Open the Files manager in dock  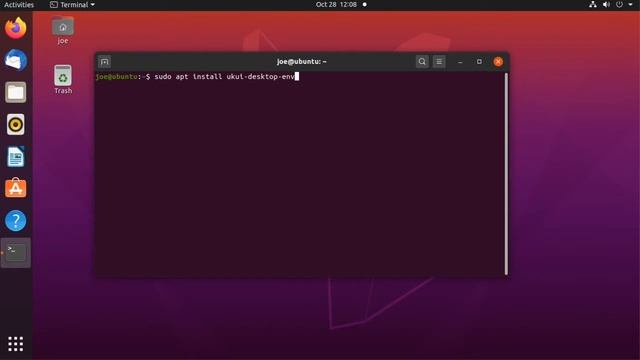[16, 92]
